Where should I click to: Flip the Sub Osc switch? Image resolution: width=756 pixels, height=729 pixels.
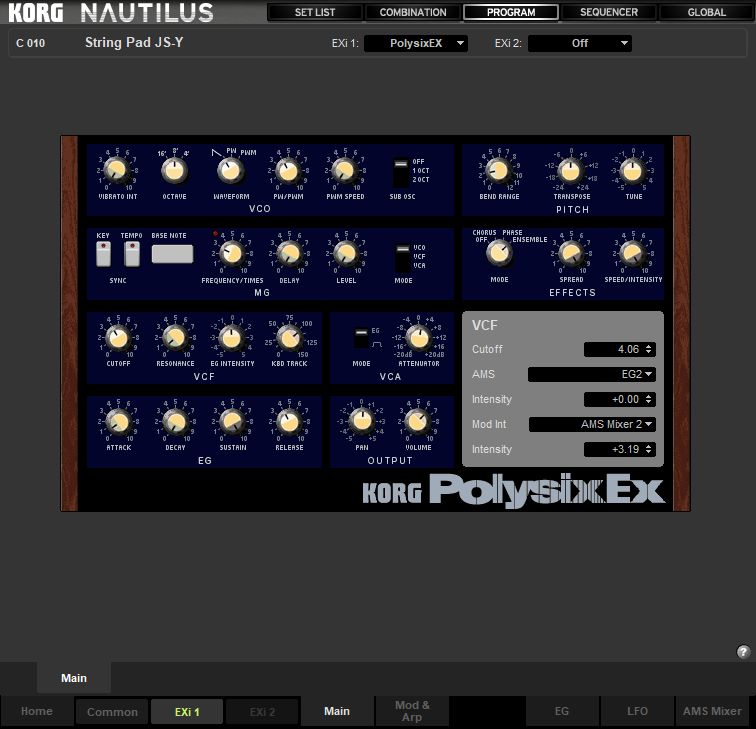click(401, 173)
